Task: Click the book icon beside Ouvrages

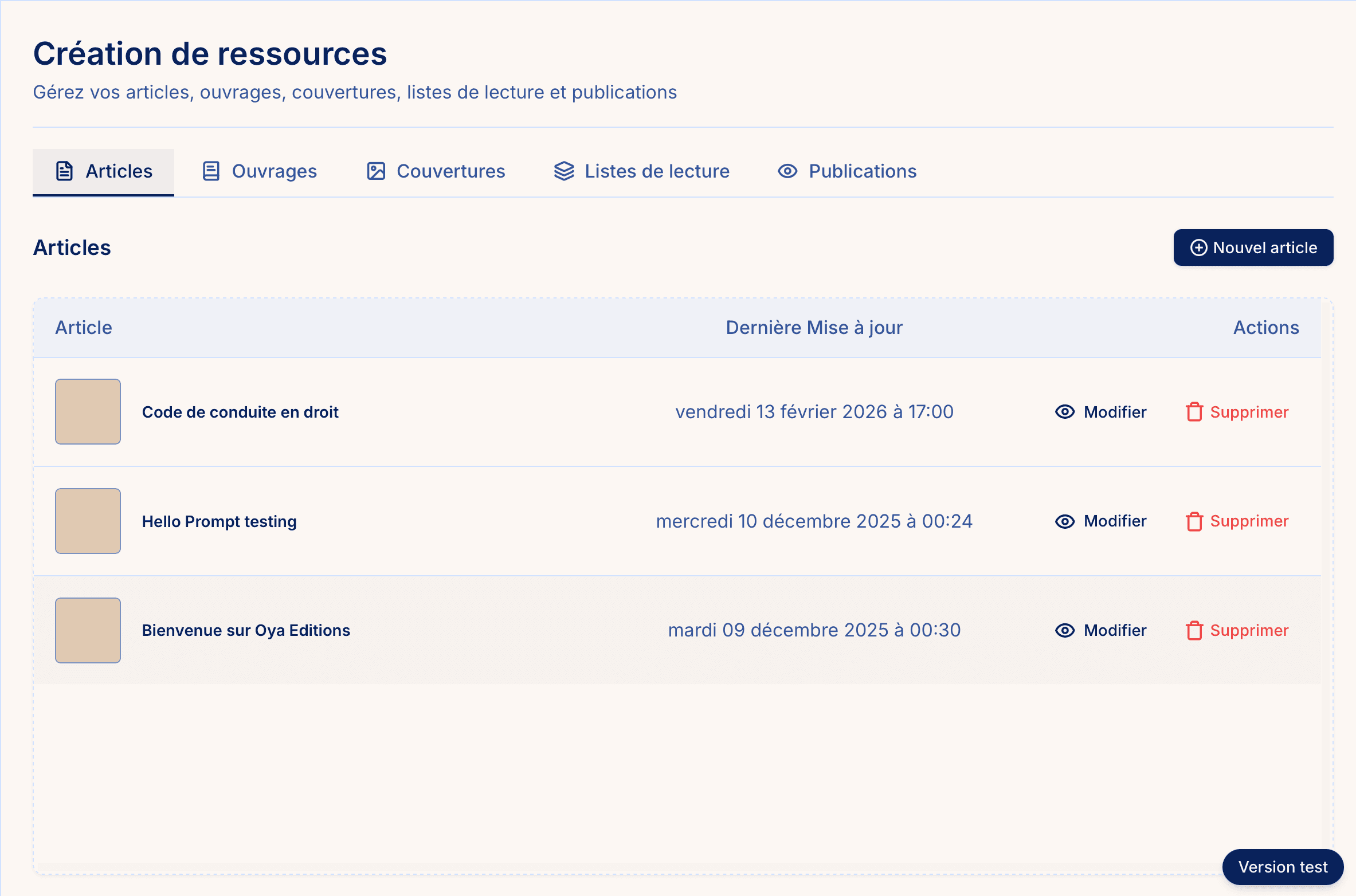Action: pyautogui.click(x=211, y=171)
